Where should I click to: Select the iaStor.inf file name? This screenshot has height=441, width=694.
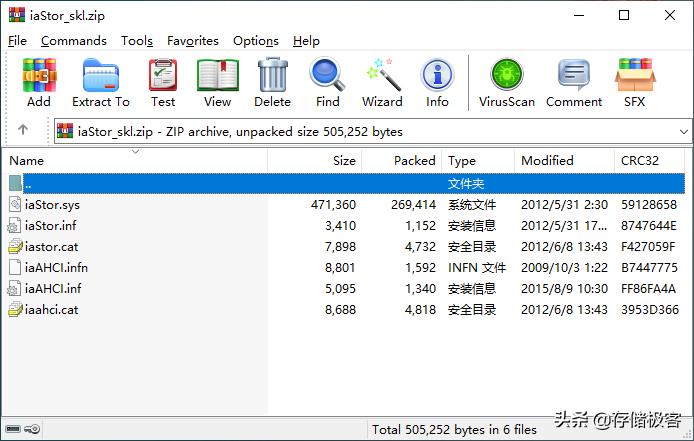pos(50,225)
